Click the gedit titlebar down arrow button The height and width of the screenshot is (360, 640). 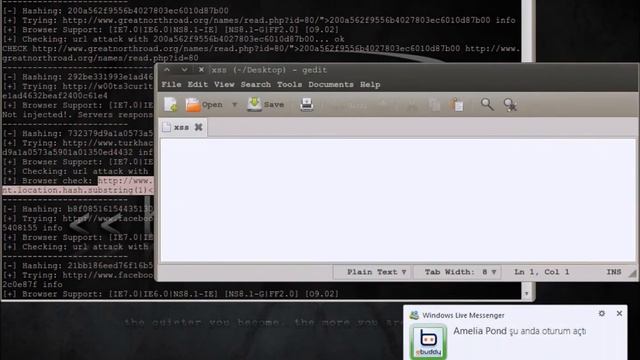point(184,70)
